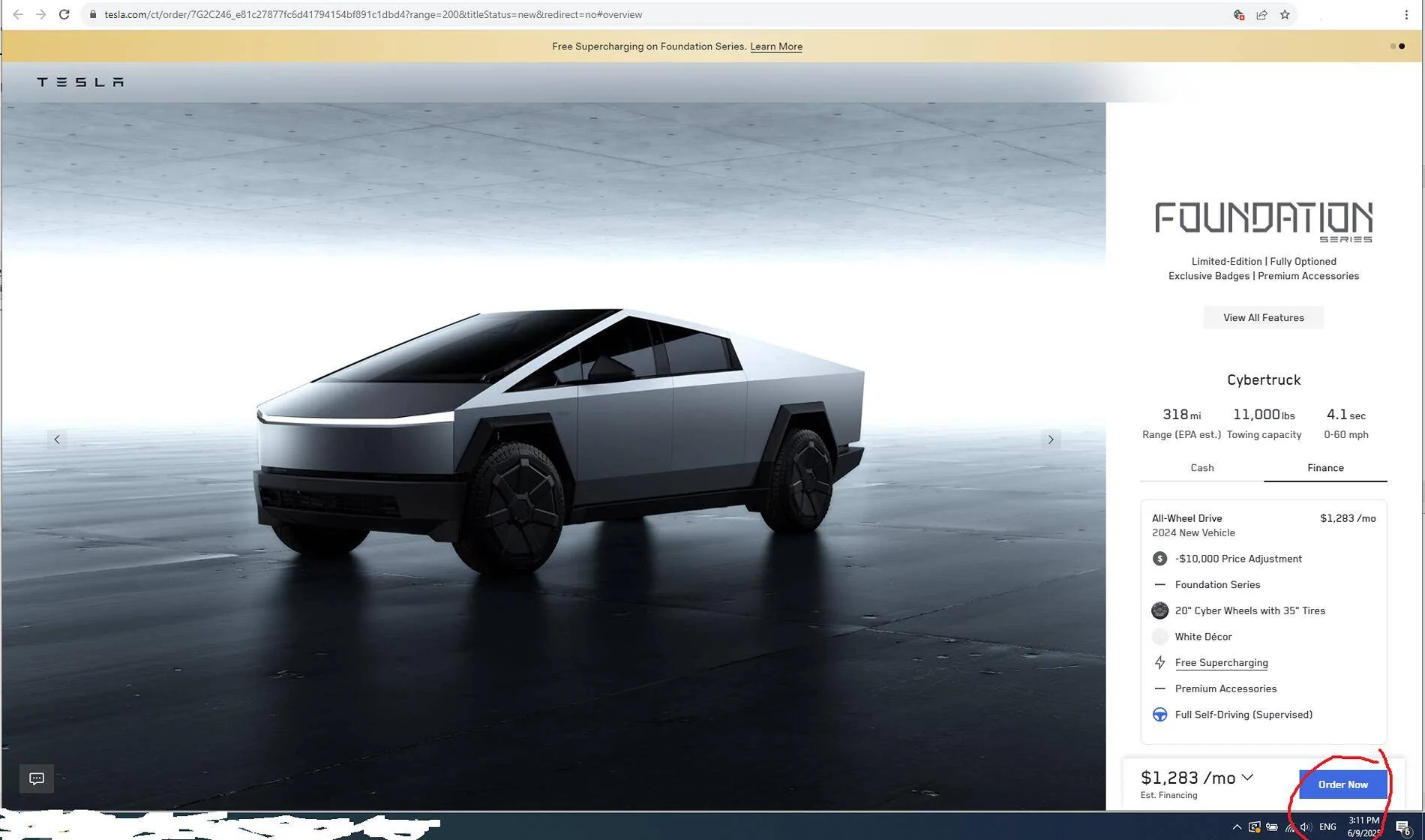Click the 318 mi range value

click(x=1181, y=415)
